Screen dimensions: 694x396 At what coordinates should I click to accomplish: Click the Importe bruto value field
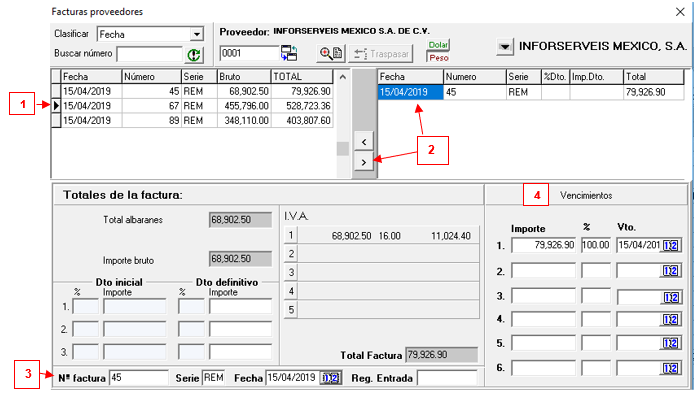click(x=240, y=259)
